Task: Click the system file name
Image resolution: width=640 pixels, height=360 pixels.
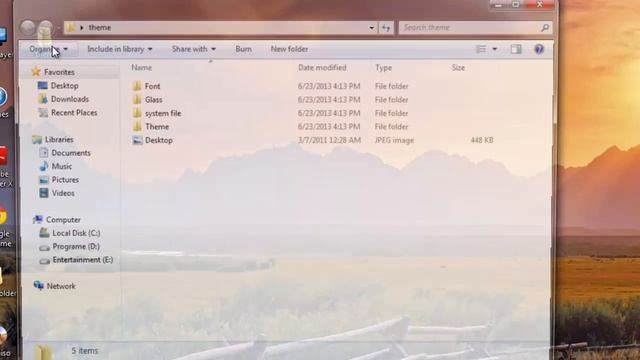Action: [x=163, y=113]
